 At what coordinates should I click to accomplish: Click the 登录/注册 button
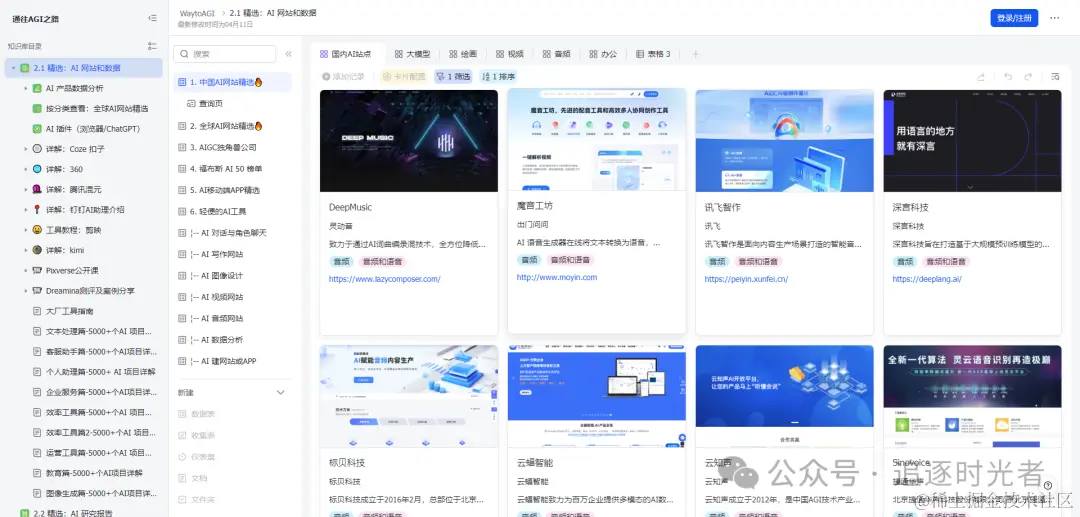1014,18
